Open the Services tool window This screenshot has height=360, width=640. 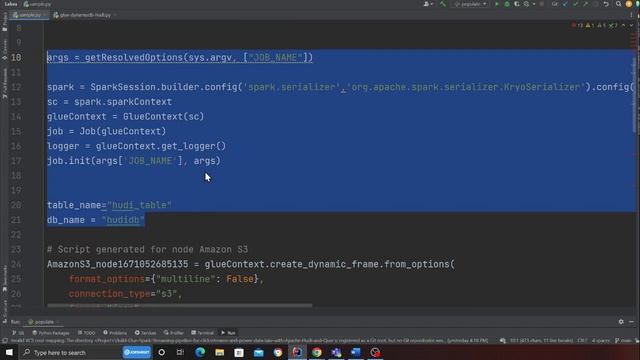pos(145,333)
